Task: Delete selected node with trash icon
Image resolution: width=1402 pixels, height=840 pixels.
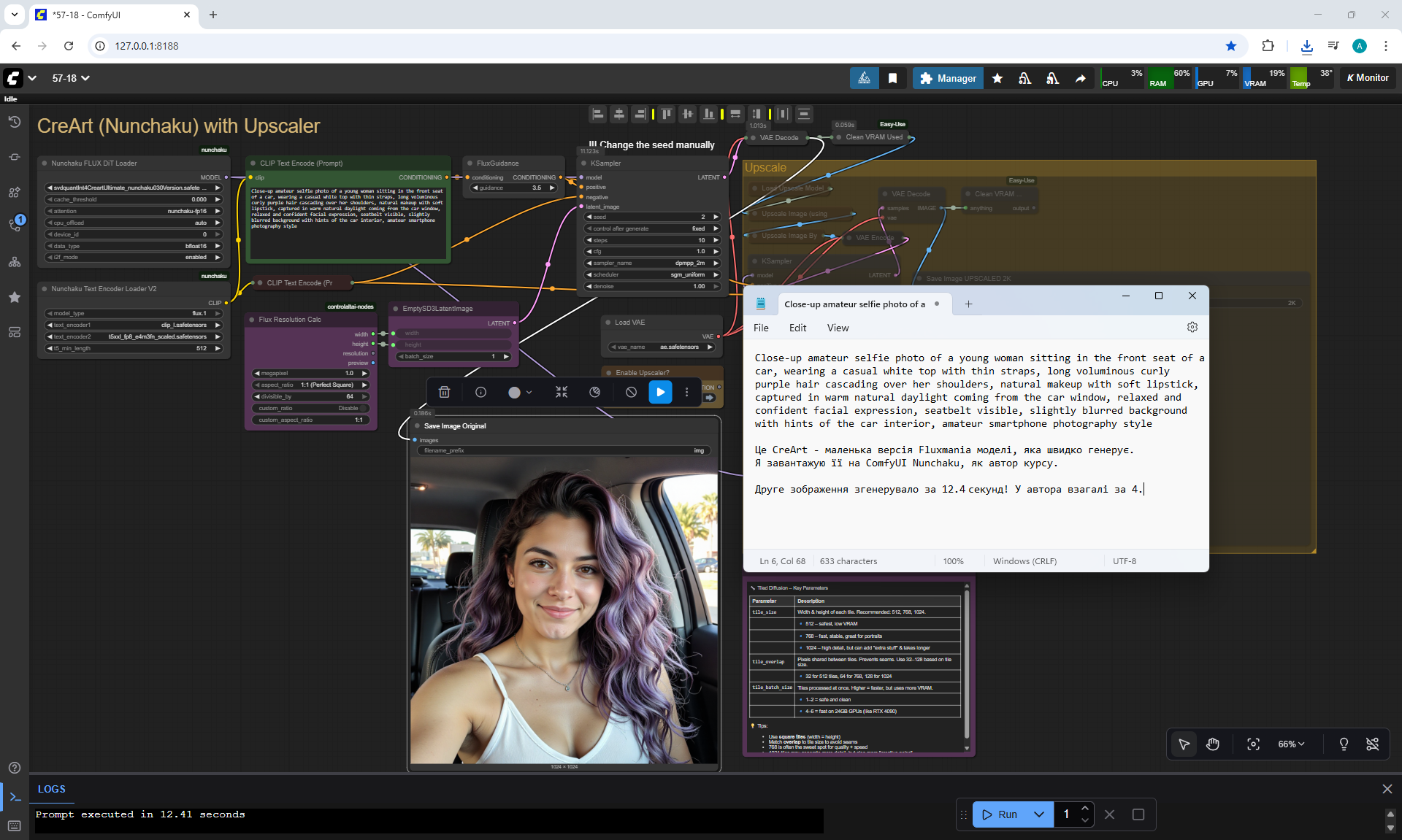Action: tap(444, 393)
